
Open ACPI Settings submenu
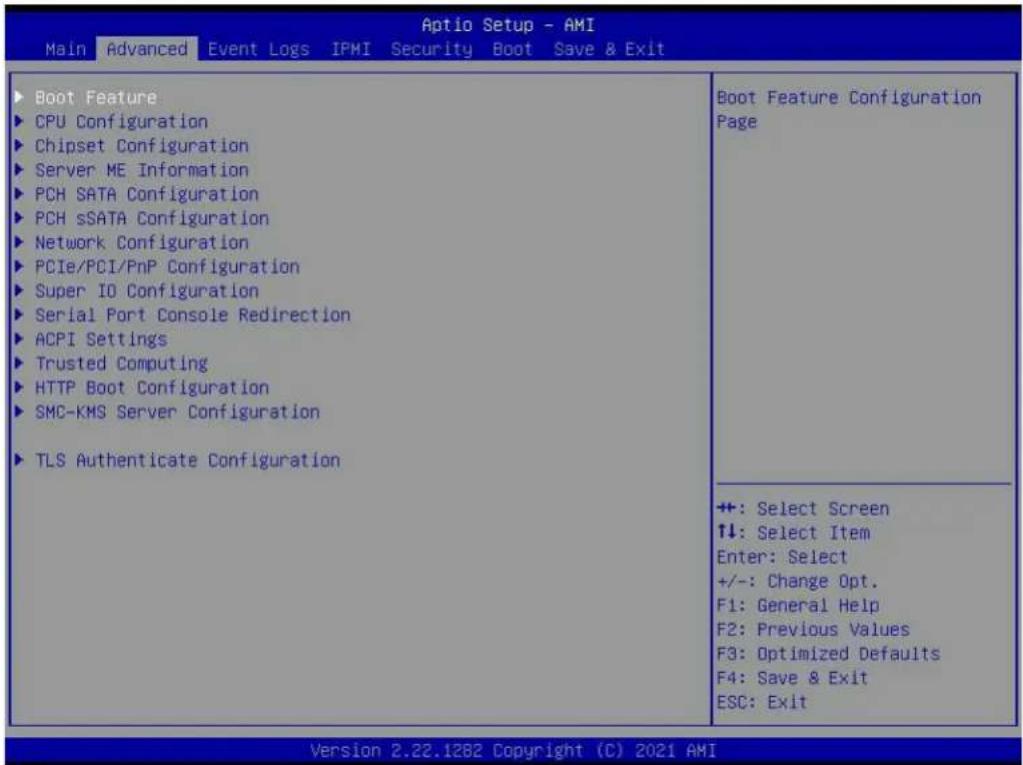tap(101, 339)
